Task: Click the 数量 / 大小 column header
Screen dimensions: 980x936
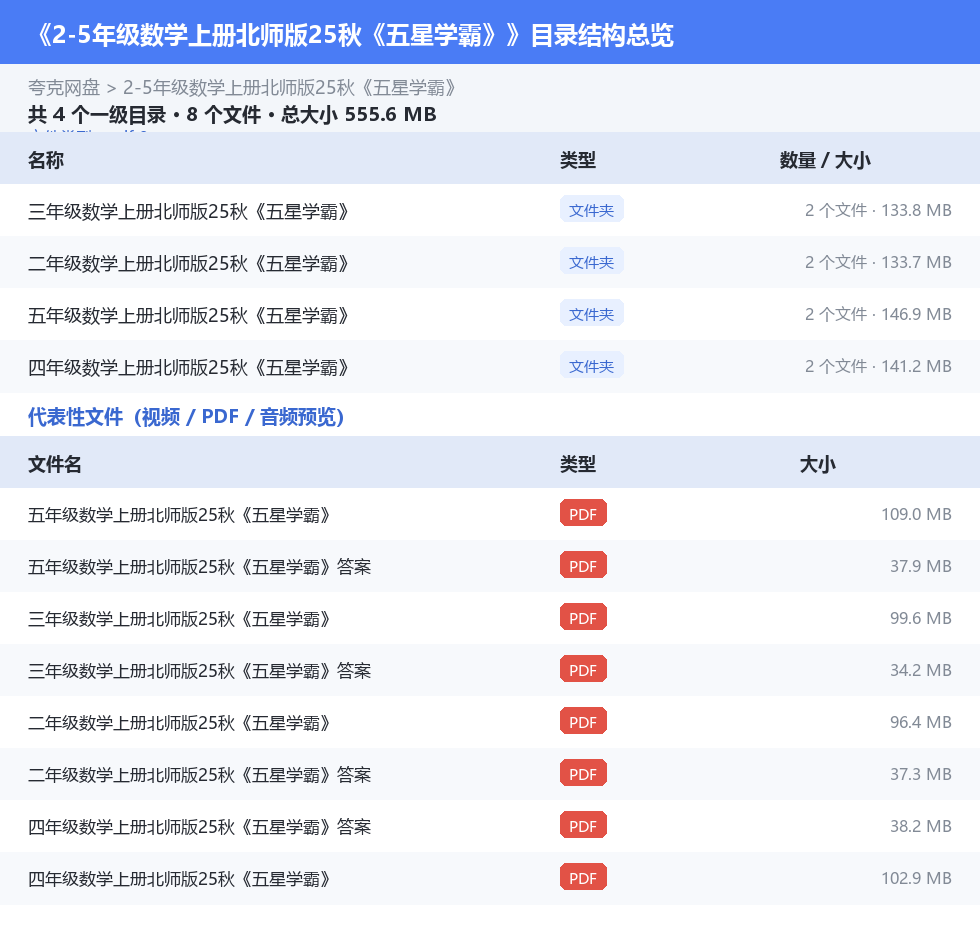Action: tap(825, 161)
